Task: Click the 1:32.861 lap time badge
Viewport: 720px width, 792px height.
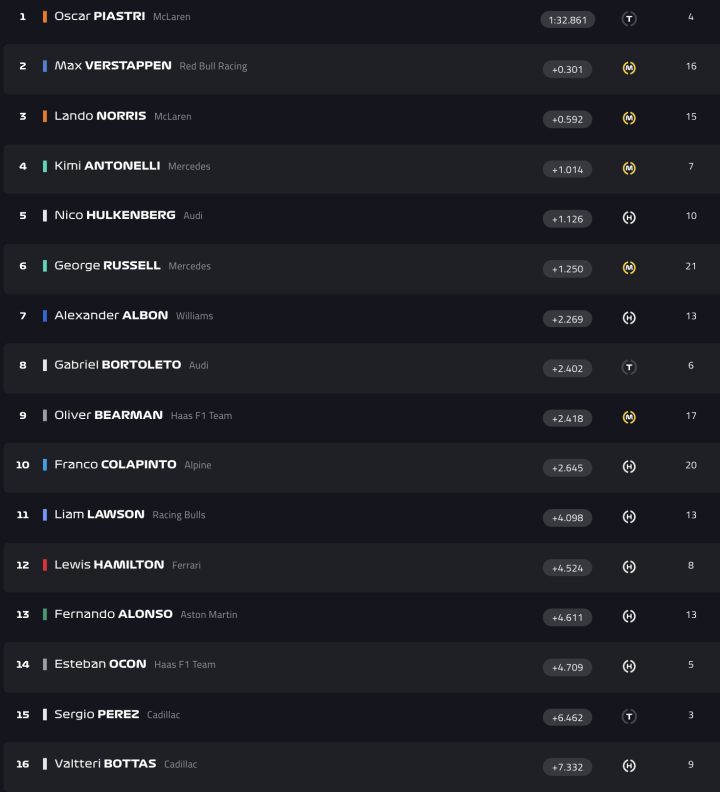Action: click(567, 19)
